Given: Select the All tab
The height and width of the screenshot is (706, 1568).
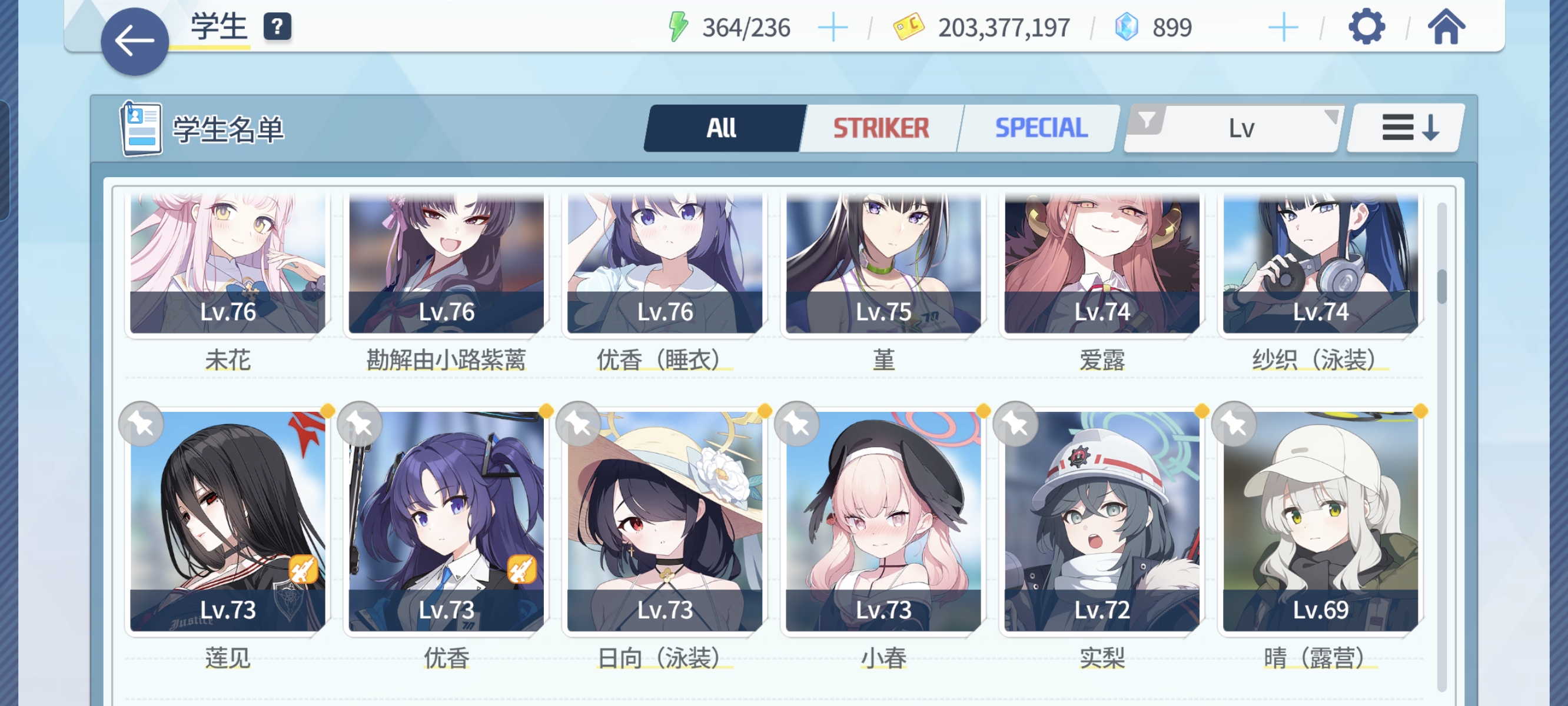Looking at the screenshot, I should [x=722, y=128].
